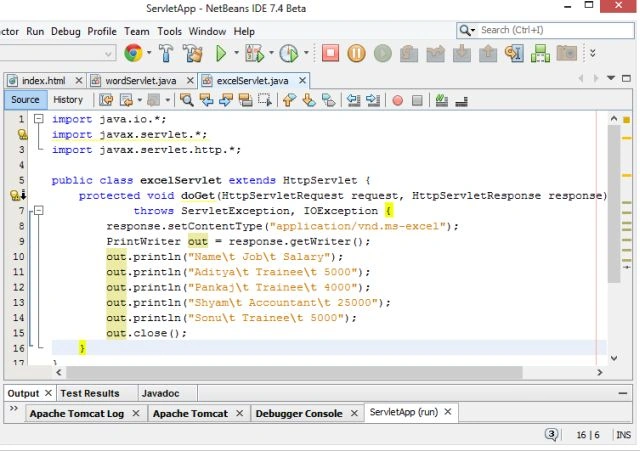
Task: Click the Find Previous Occurrence icon
Action: (x=207, y=100)
